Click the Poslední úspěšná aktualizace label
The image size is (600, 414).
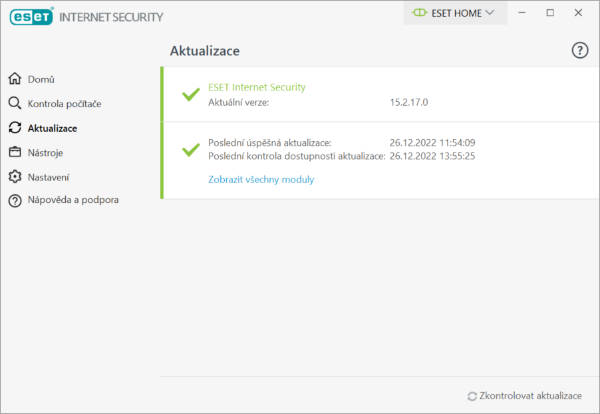(x=270, y=143)
